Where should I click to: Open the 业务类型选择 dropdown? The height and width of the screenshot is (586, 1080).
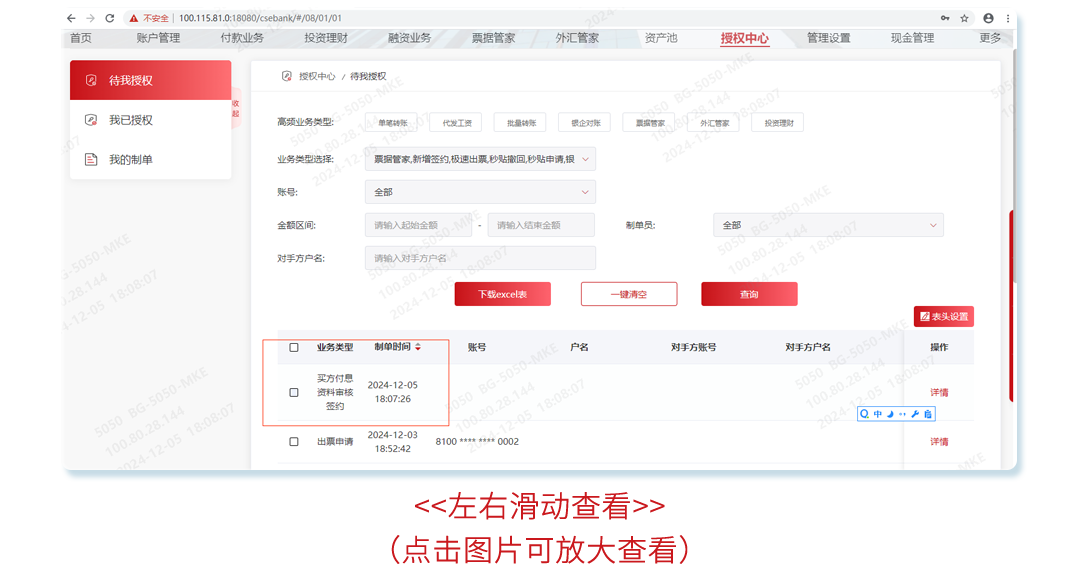click(478, 159)
